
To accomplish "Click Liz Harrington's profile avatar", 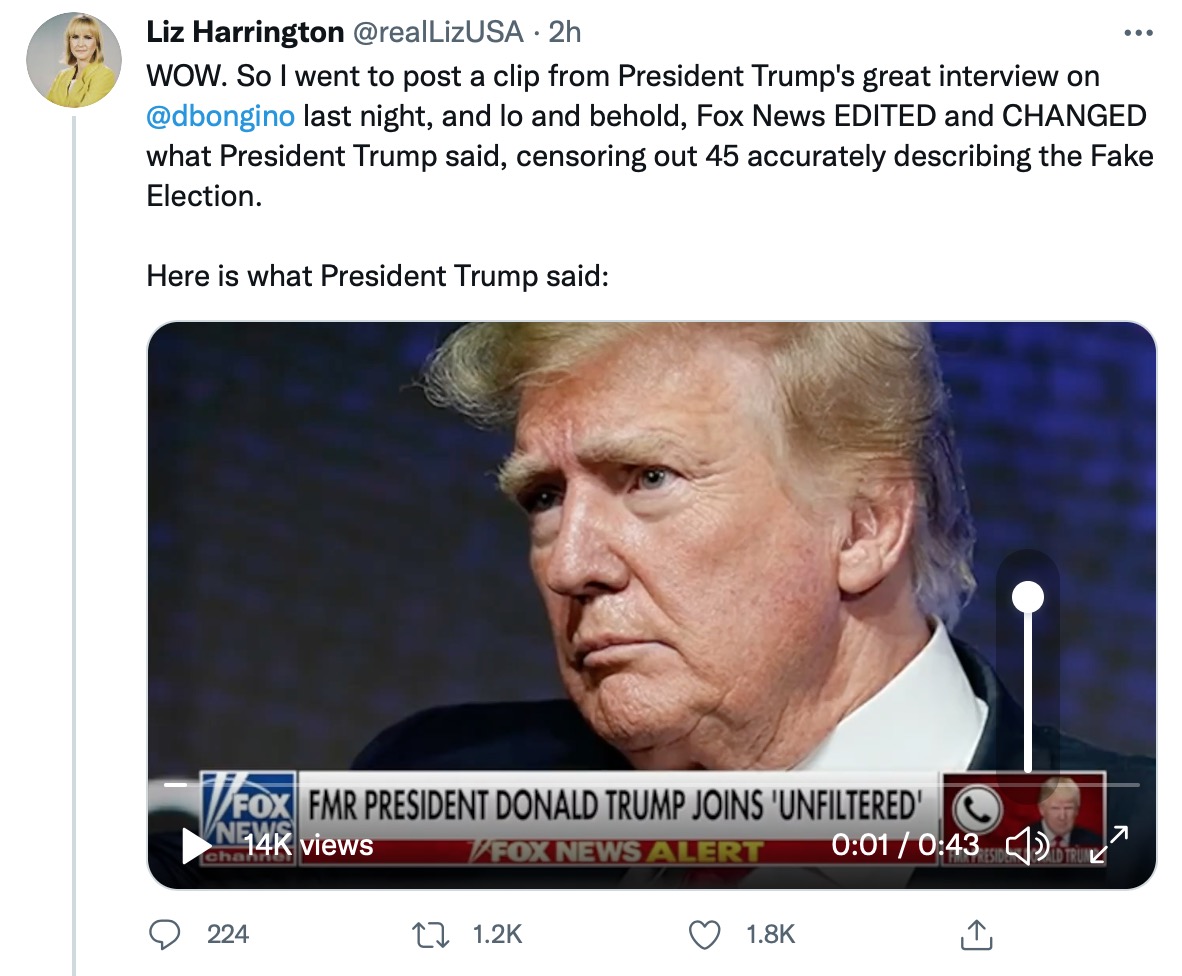I will pos(74,61).
